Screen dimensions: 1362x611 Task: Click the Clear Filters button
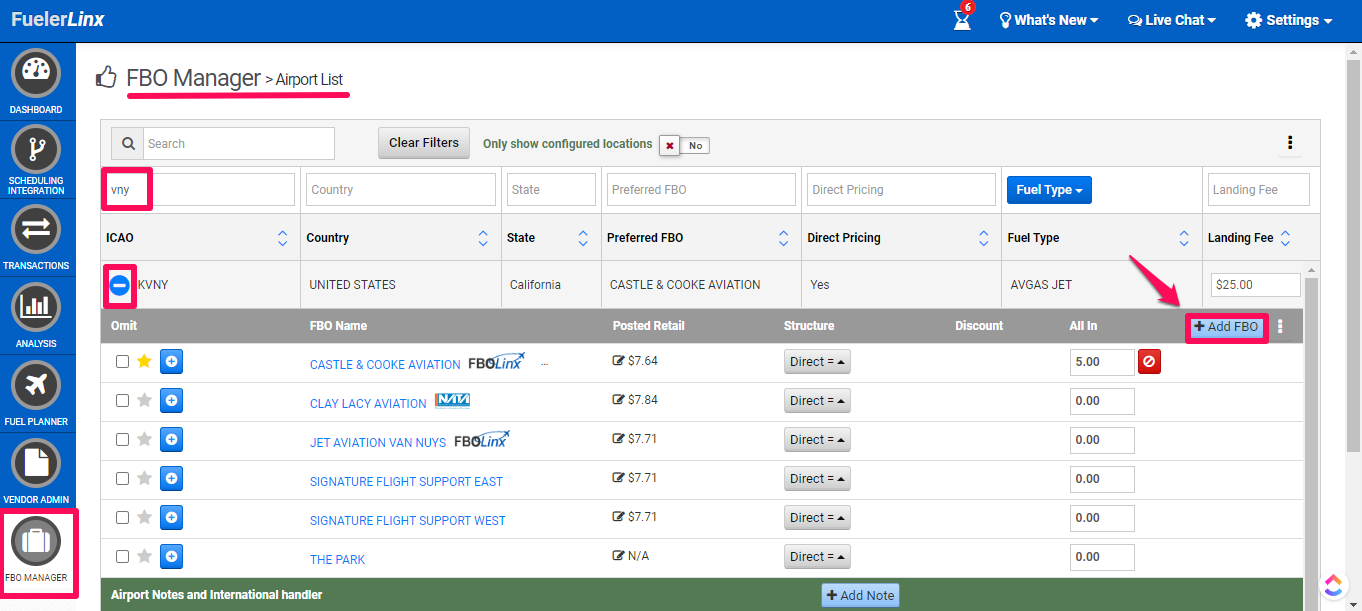[x=424, y=143]
